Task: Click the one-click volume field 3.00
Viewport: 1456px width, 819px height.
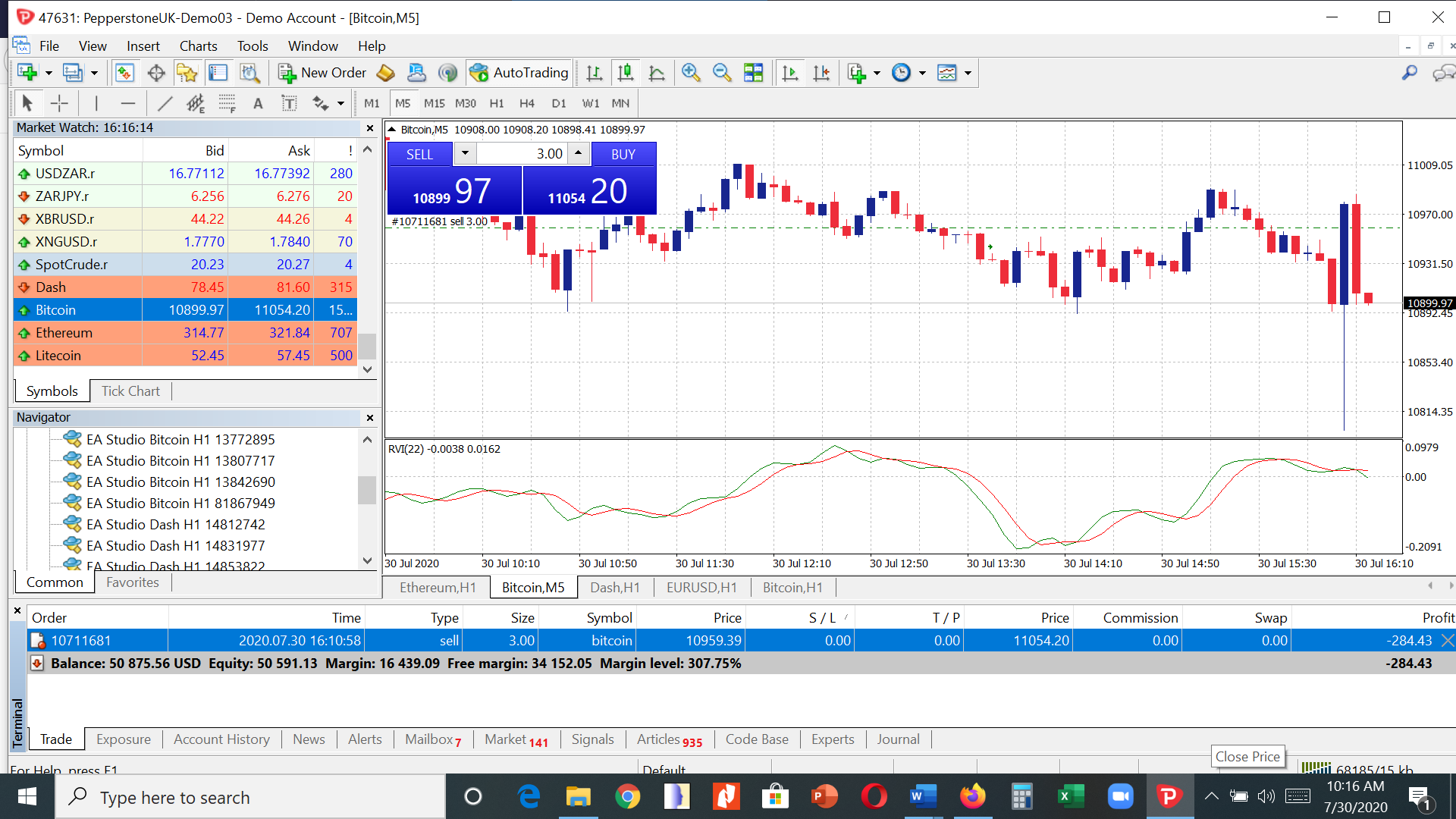Action: point(522,154)
